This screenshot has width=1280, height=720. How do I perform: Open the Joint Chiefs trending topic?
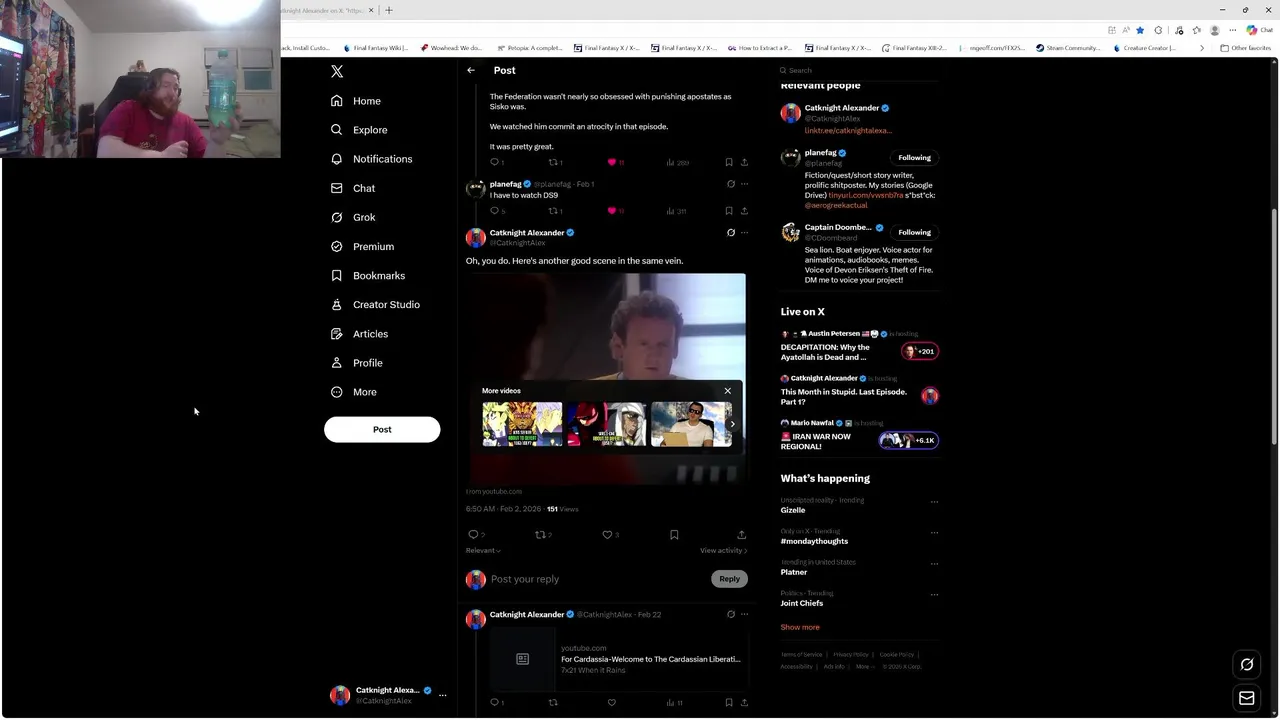tap(802, 604)
